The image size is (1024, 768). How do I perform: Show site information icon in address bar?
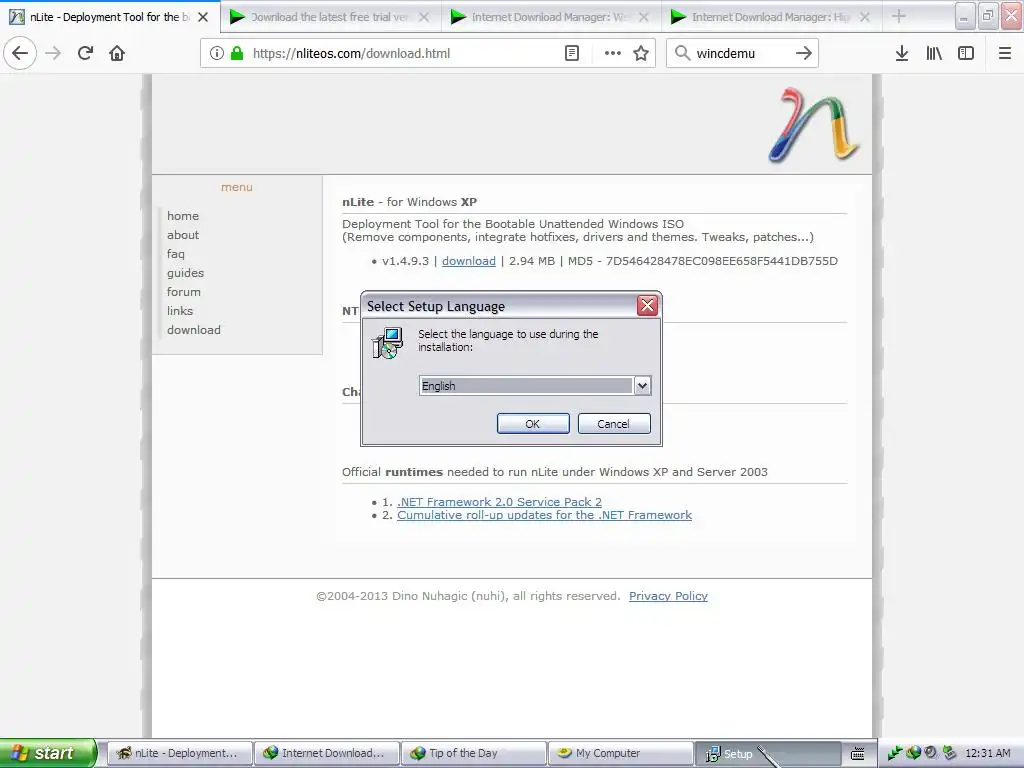pyautogui.click(x=216, y=53)
